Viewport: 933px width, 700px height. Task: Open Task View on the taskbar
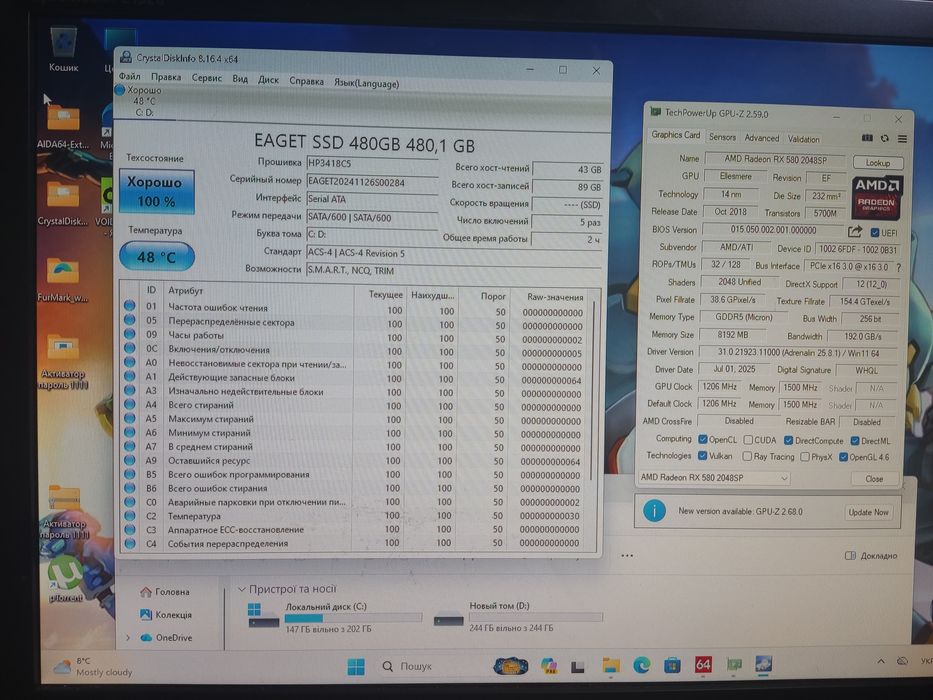click(578, 667)
